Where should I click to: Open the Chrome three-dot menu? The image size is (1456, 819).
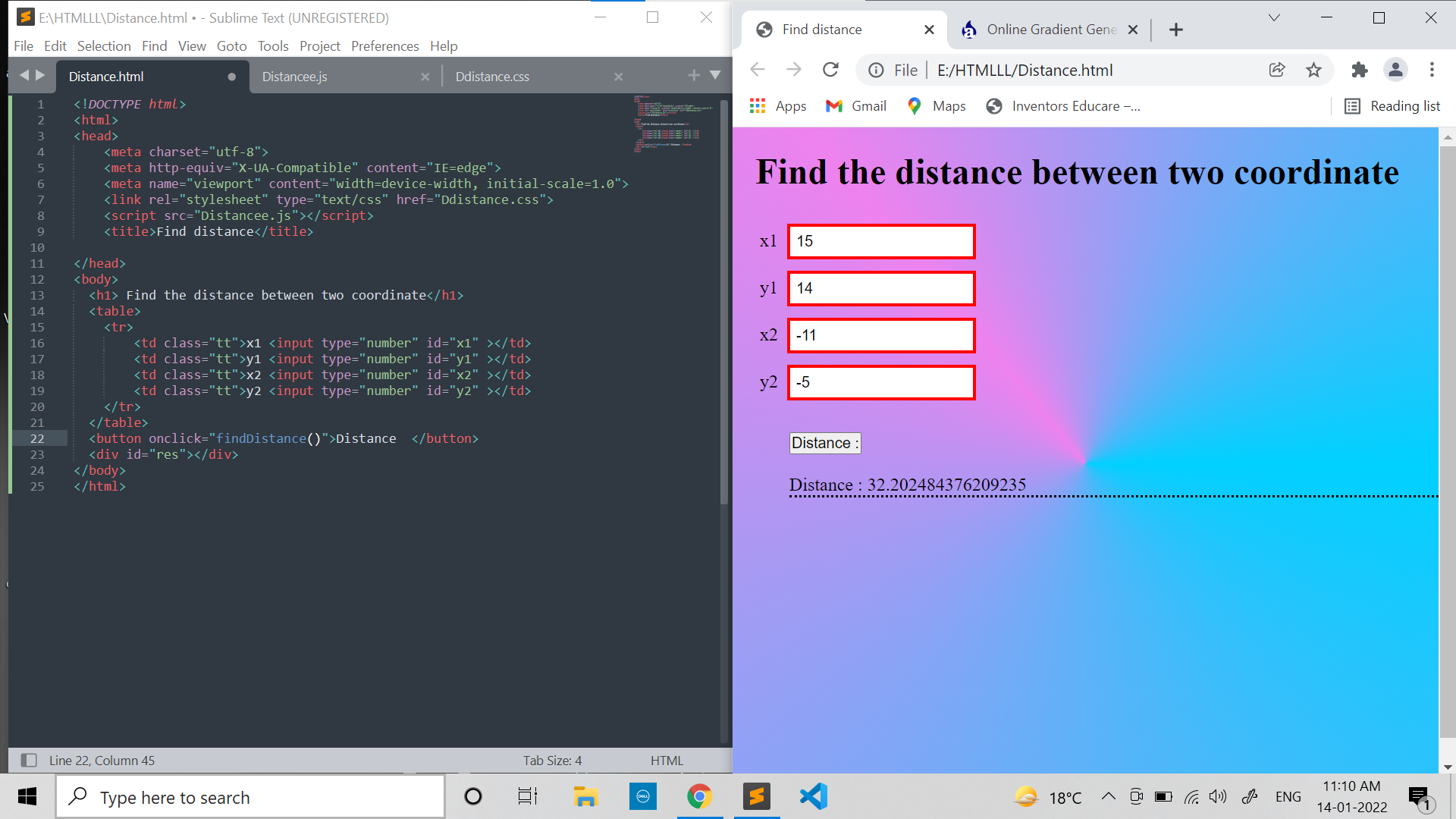(x=1432, y=70)
